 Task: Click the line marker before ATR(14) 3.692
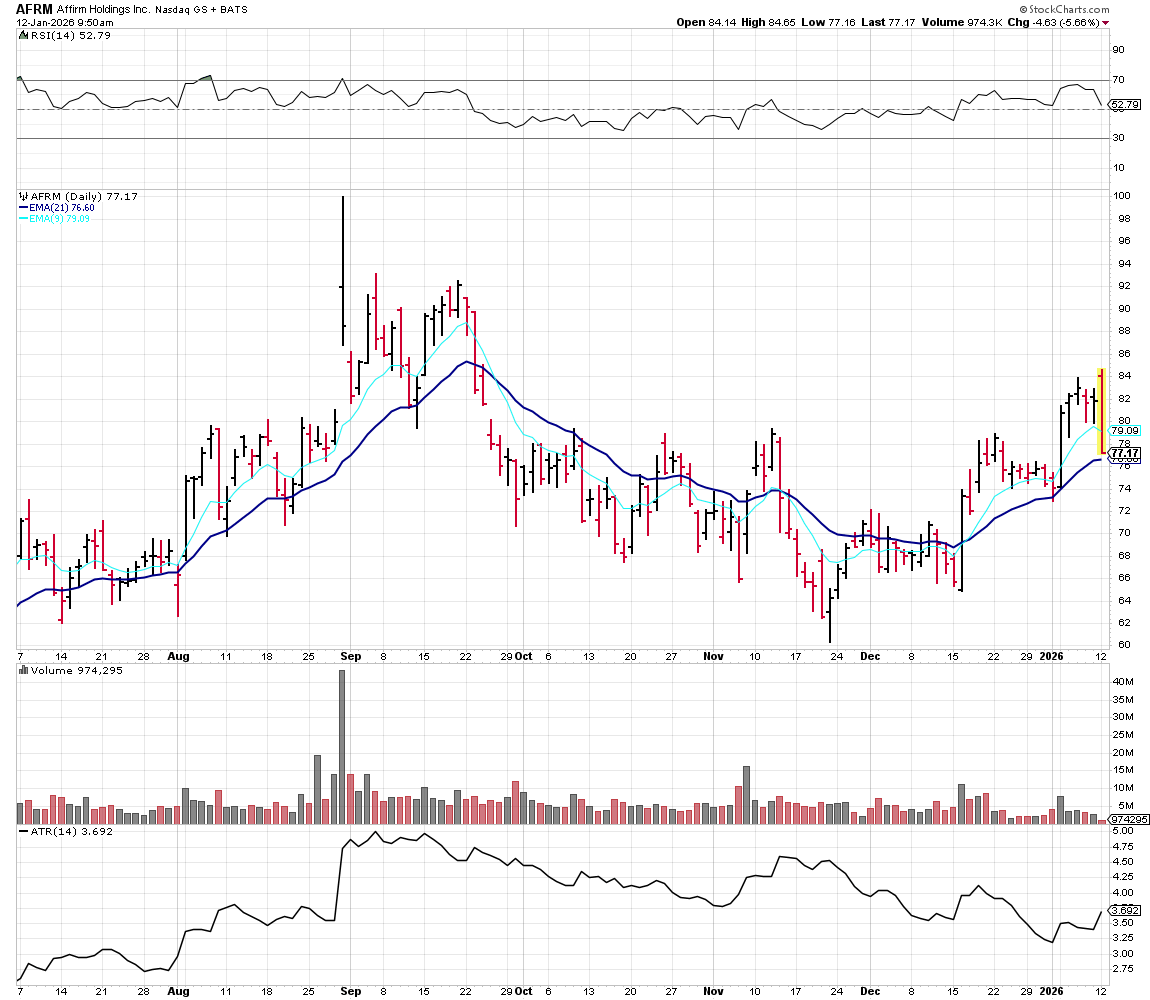[23, 831]
